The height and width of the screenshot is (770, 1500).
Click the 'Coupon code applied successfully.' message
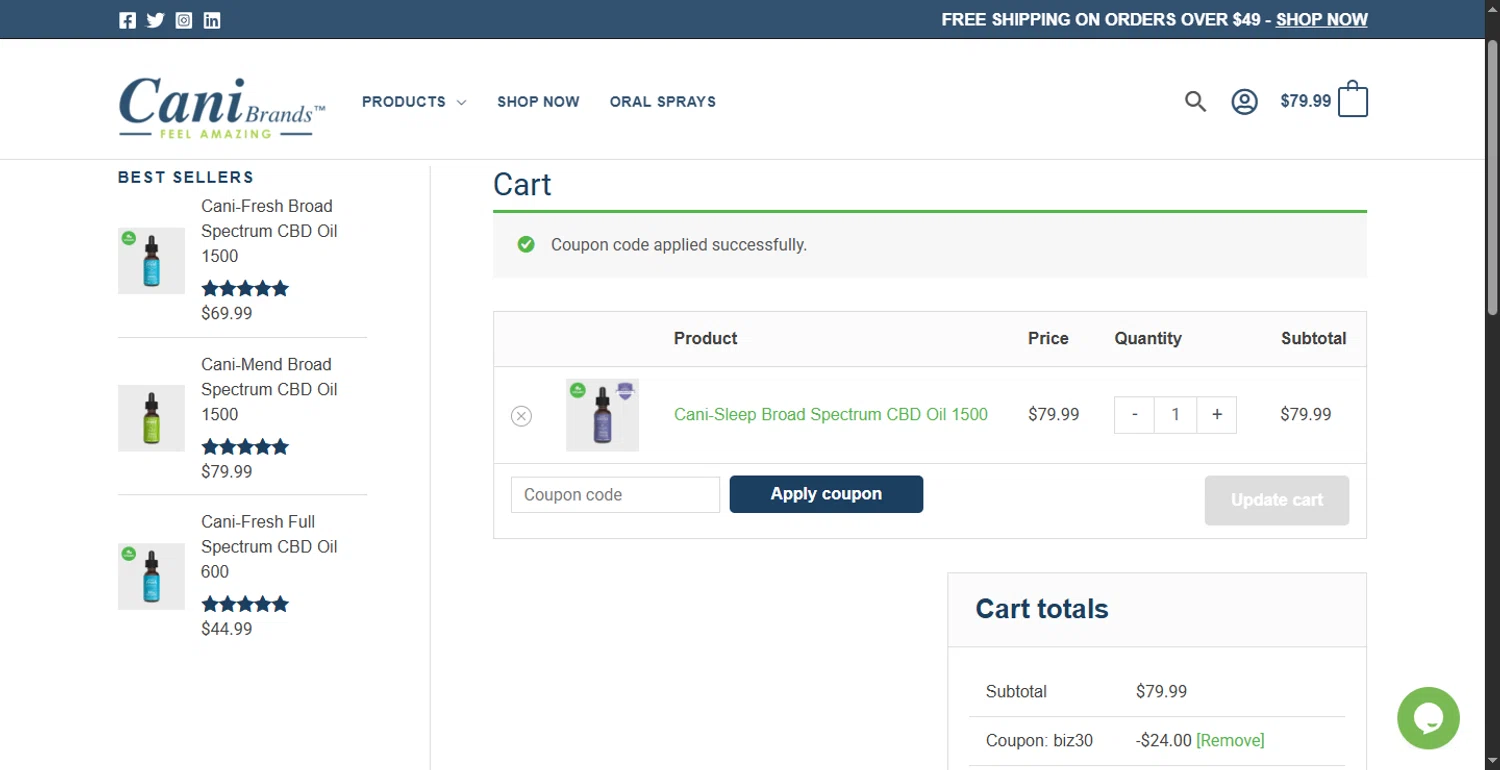[679, 245]
